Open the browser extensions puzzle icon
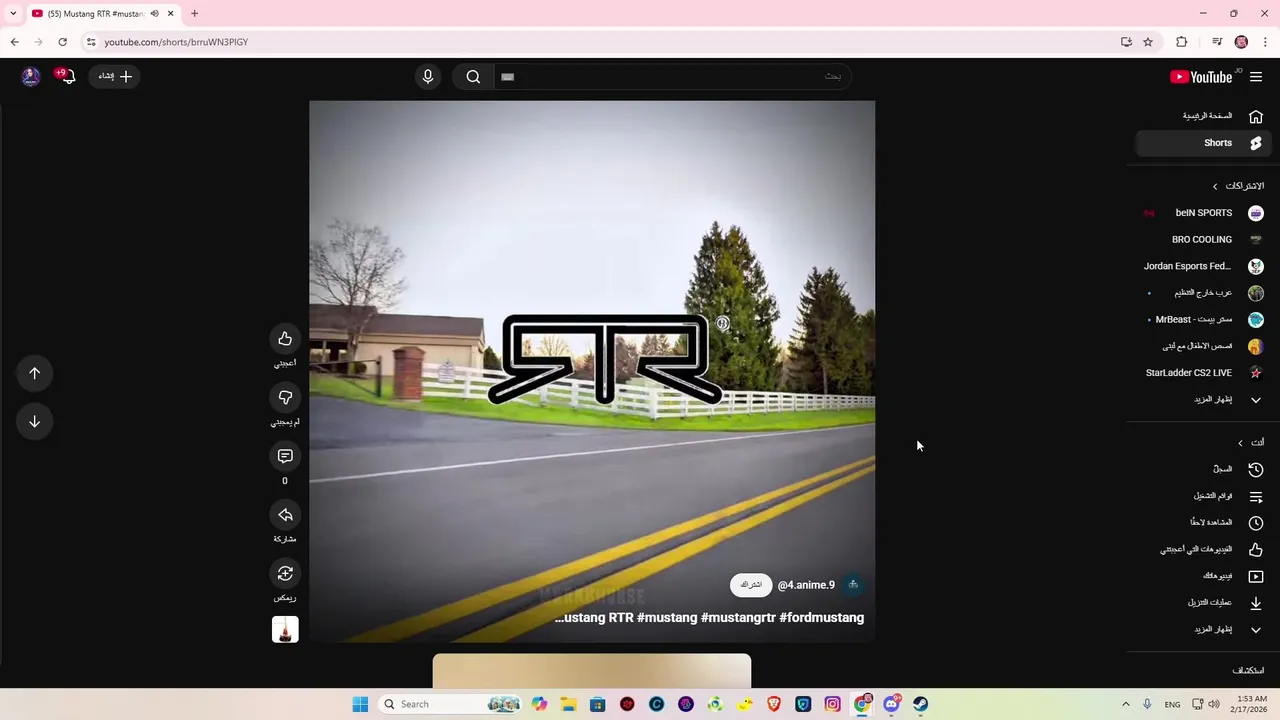Screen dimensions: 1280x720 coord(1181,42)
